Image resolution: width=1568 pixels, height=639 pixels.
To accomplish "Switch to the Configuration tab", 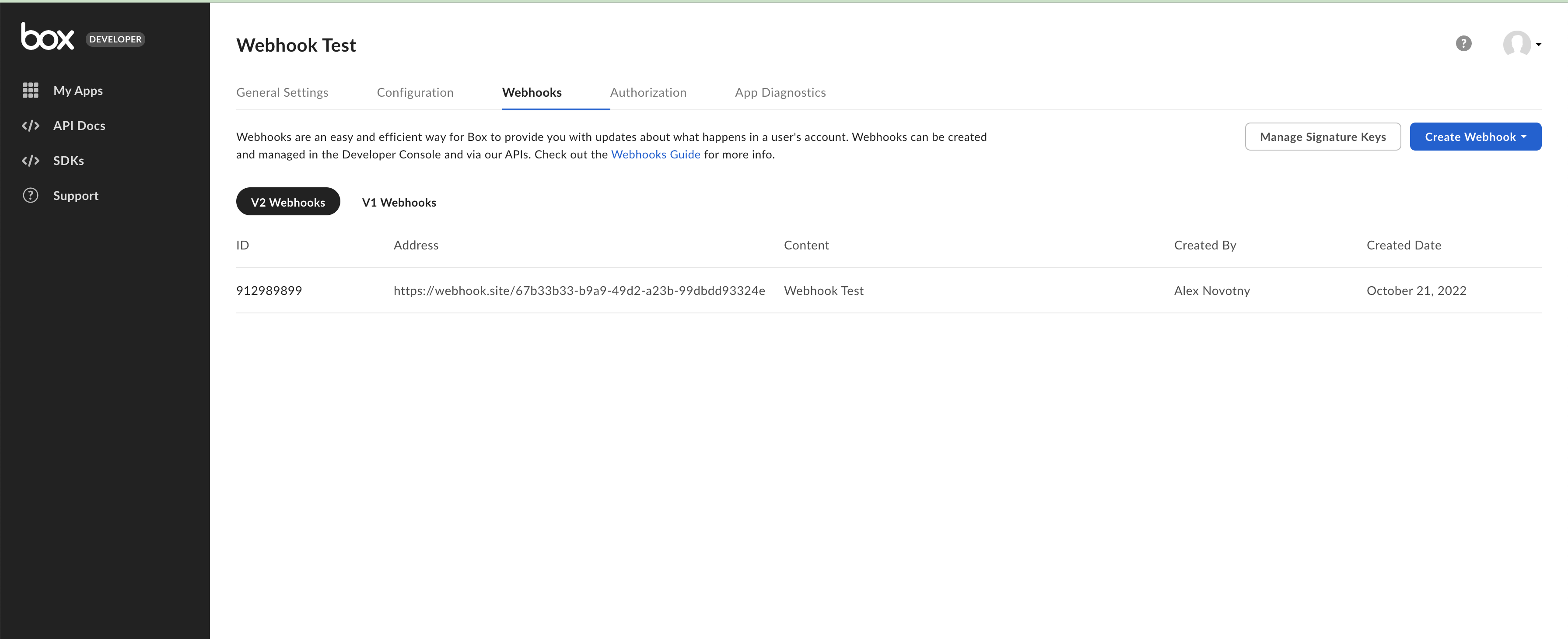I will pos(415,92).
